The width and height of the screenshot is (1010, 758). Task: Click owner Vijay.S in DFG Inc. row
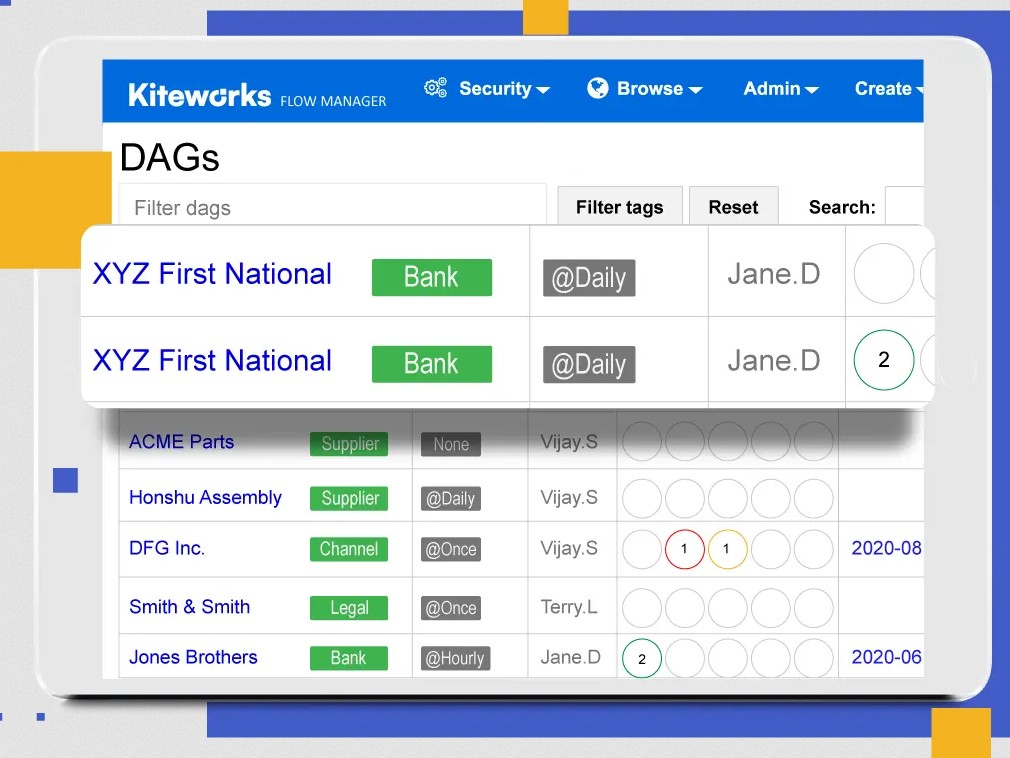coord(569,548)
